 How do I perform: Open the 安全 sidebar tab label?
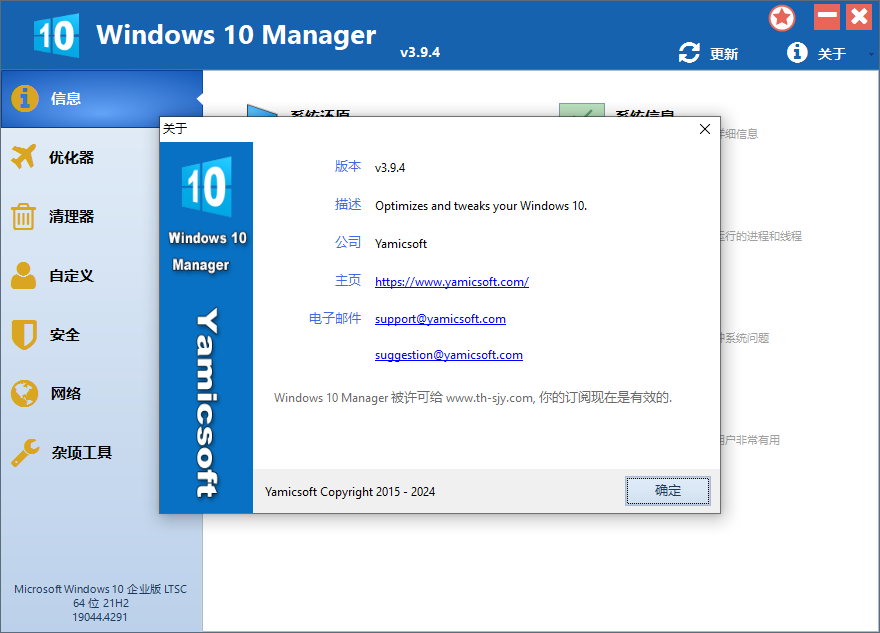65,335
